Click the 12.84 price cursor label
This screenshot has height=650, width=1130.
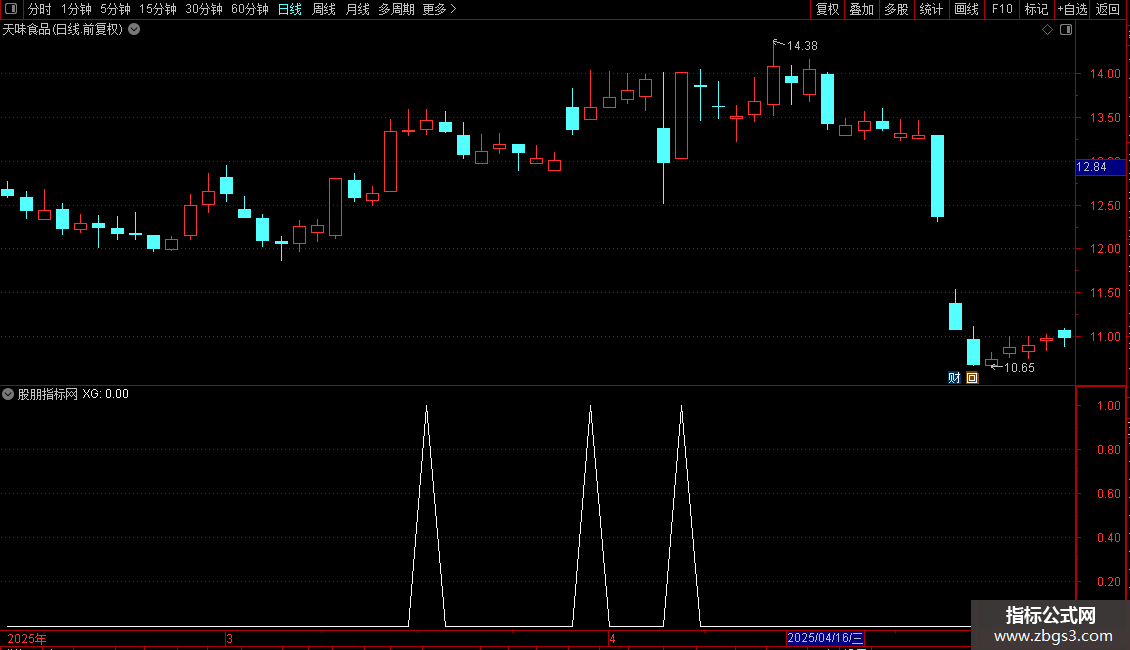click(x=1100, y=167)
